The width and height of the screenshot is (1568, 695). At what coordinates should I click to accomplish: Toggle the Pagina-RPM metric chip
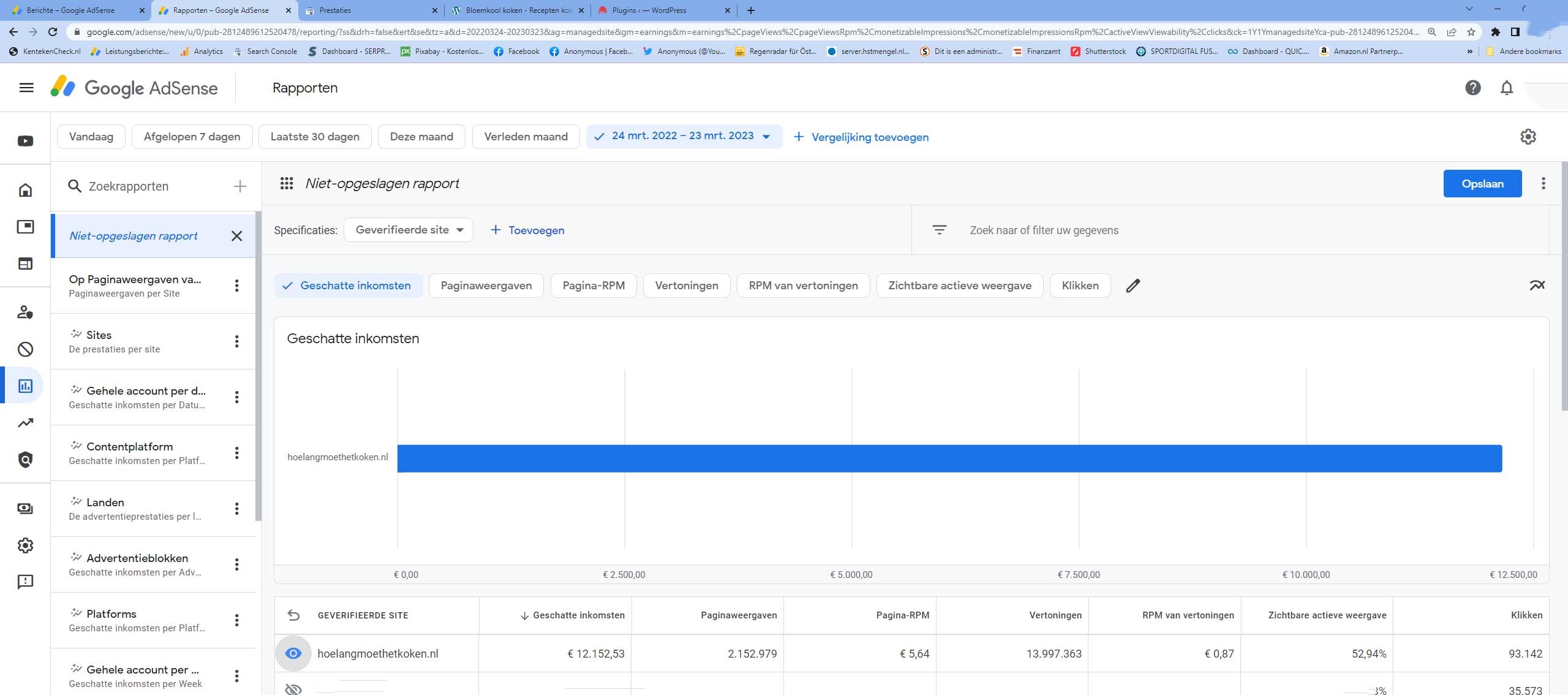coord(594,286)
